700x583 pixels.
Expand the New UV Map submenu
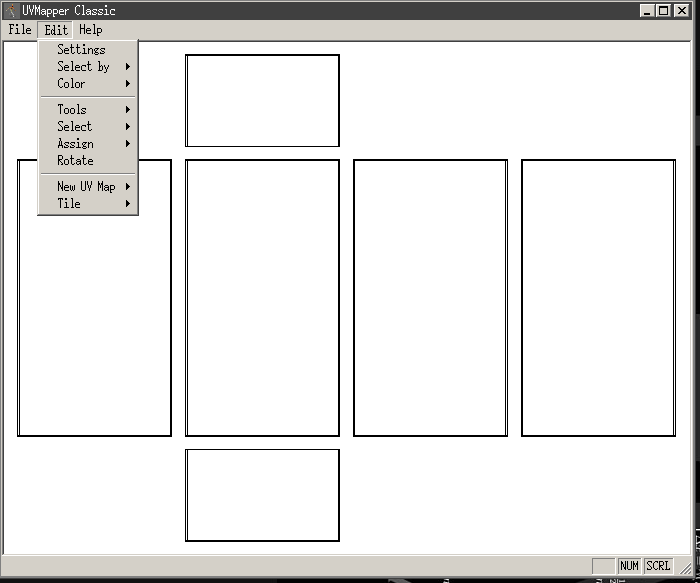pyautogui.click(x=88, y=186)
